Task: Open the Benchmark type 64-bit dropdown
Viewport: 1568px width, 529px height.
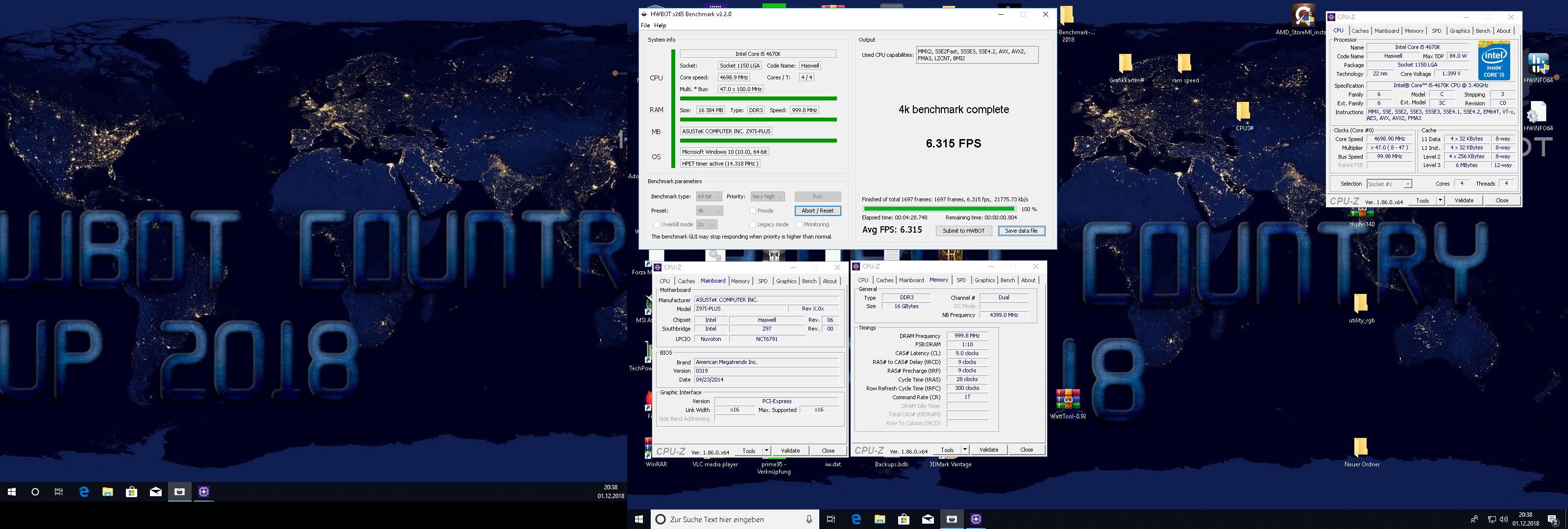Action: 709,196
